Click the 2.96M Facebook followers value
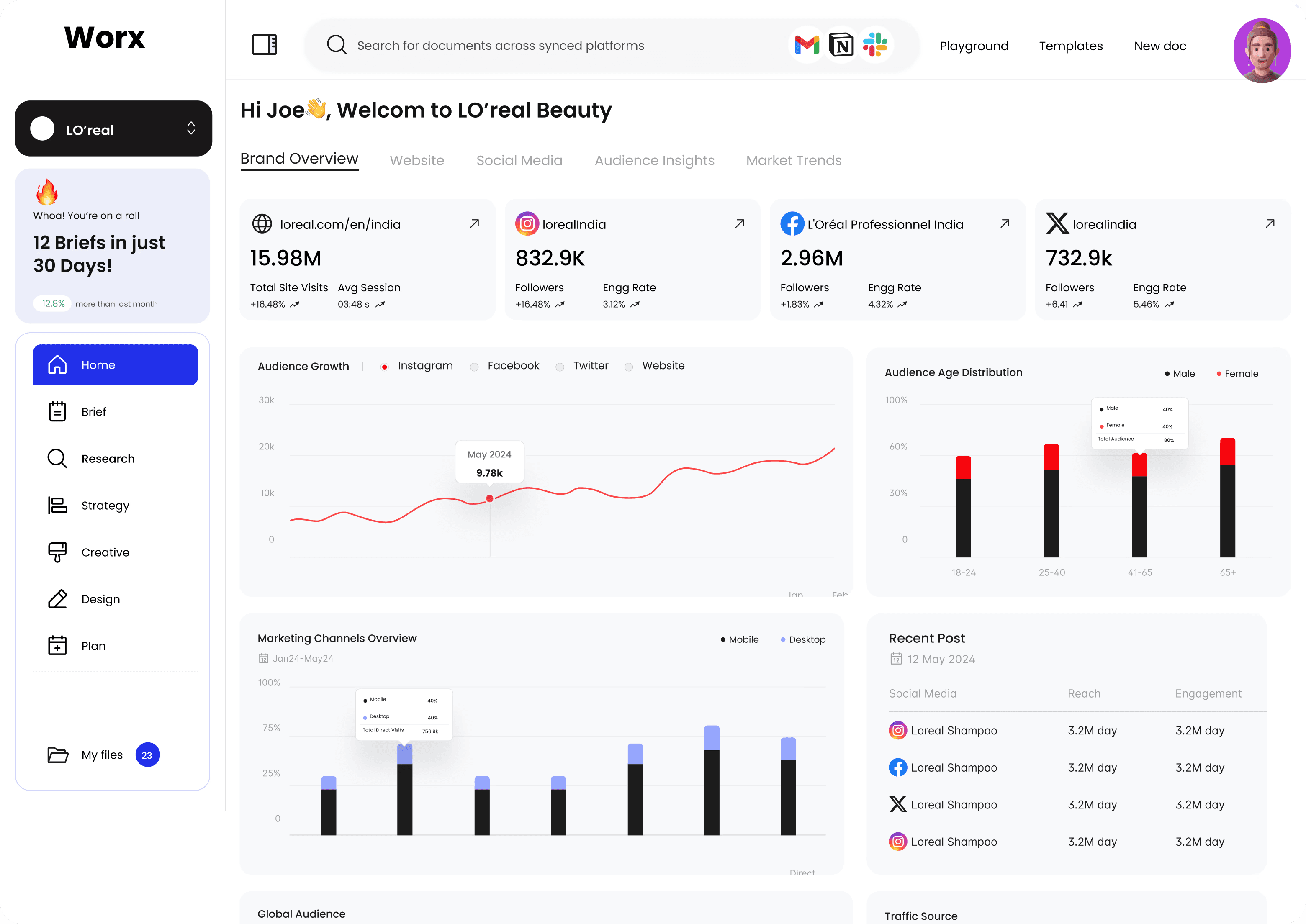The width and height of the screenshot is (1306, 924). (812, 258)
